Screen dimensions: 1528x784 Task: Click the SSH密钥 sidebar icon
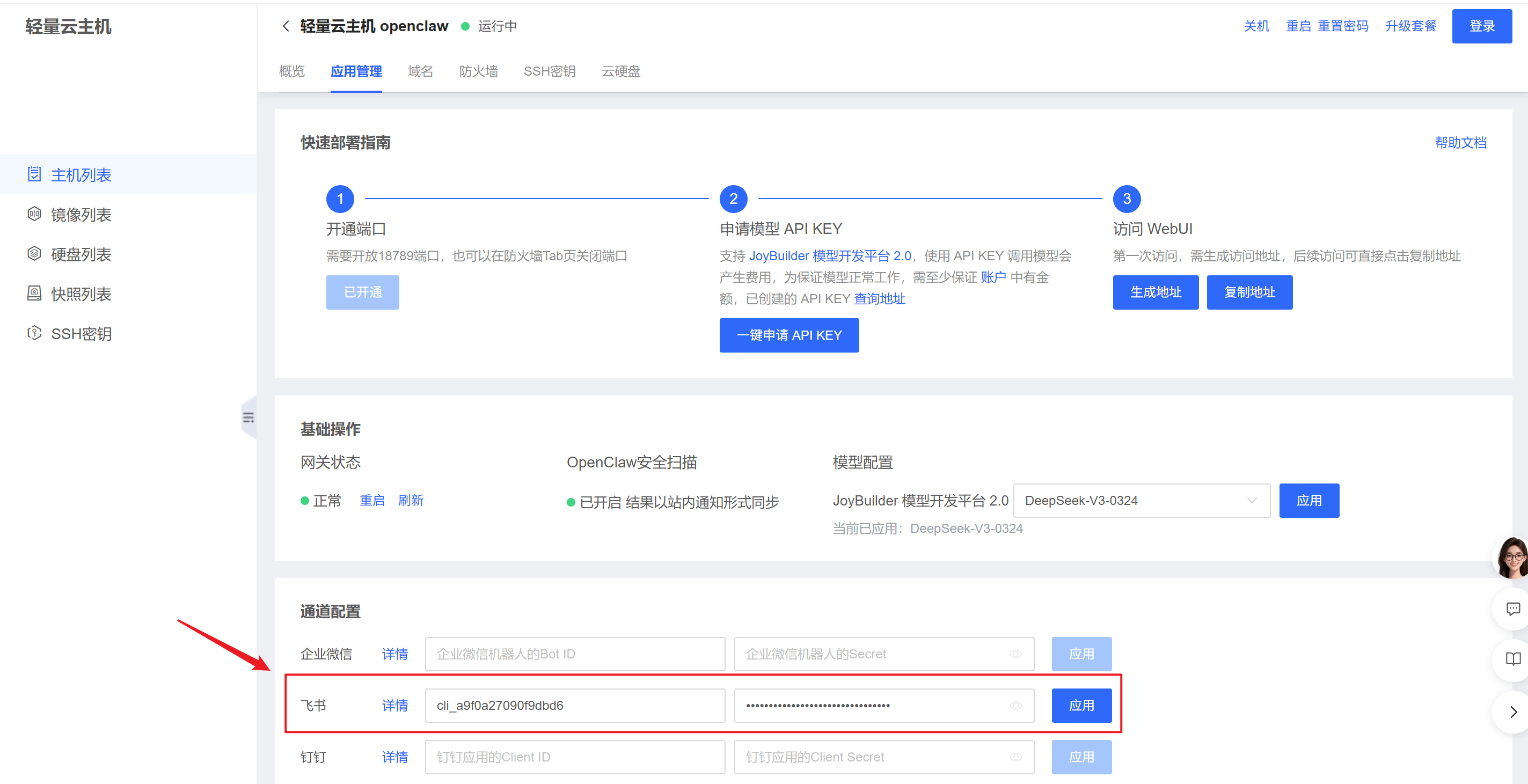(x=34, y=333)
